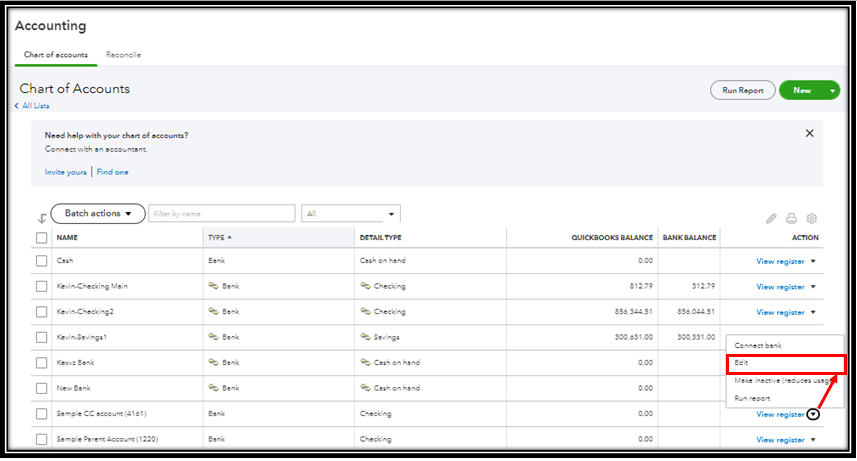857x461 pixels.
Task: Open View register for Kevin-Checking Main
Action: coord(780,287)
